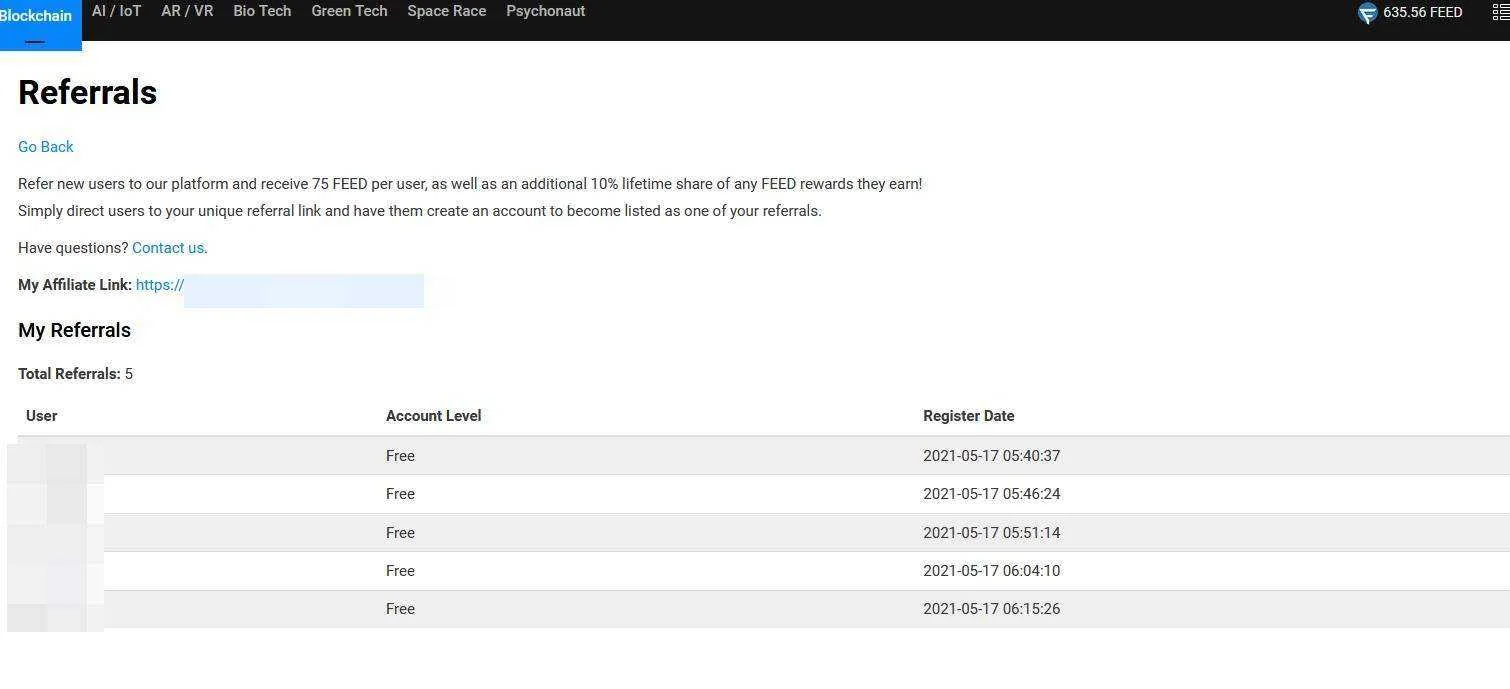The height and width of the screenshot is (689, 1510).
Task: Click Free level in the 05:51:14 row
Action: click(x=400, y=533)
